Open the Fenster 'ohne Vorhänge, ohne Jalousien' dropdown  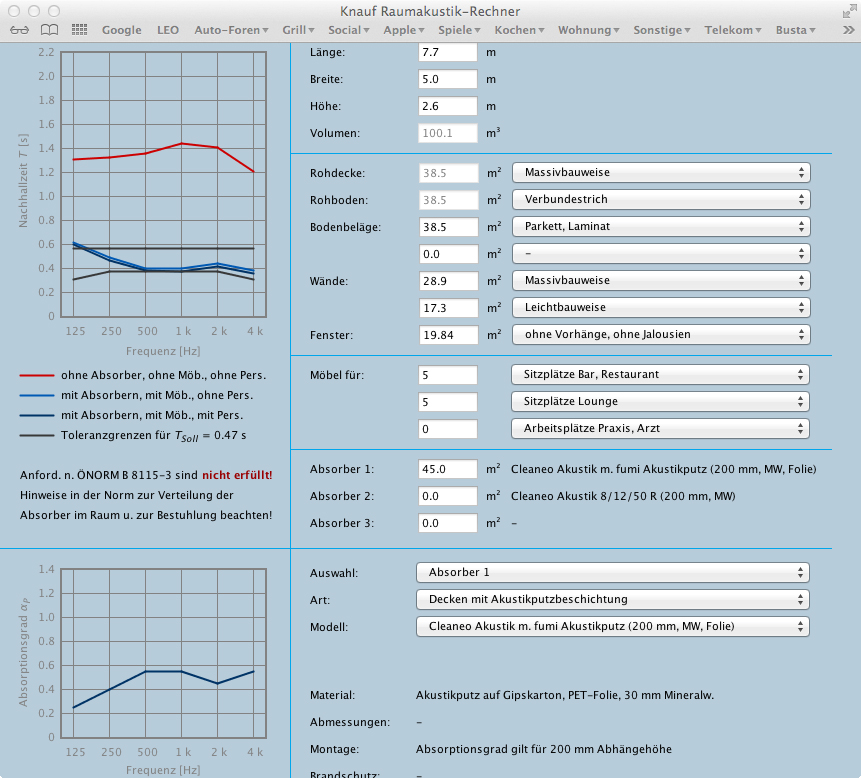pyautogui.click(x=660, y=335)
